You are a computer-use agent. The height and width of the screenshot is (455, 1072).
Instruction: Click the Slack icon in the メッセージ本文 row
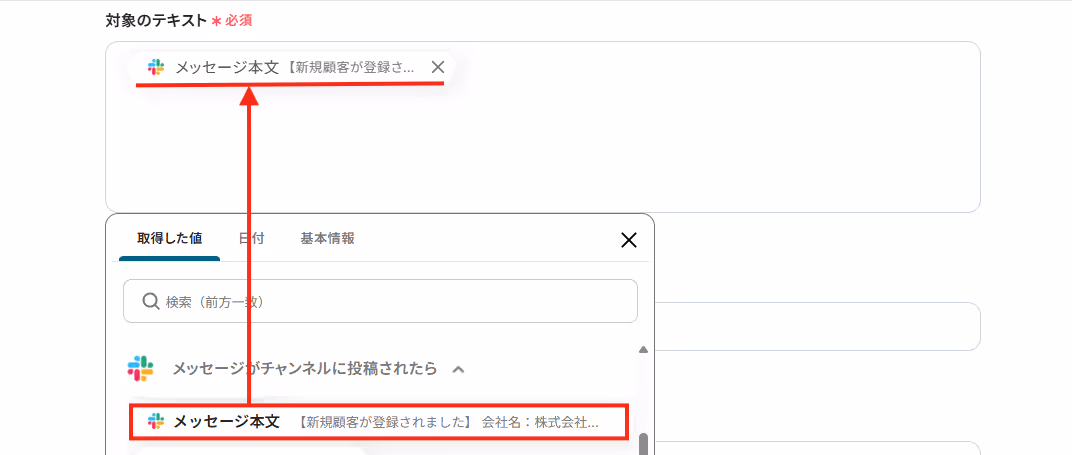coord(156,422)
